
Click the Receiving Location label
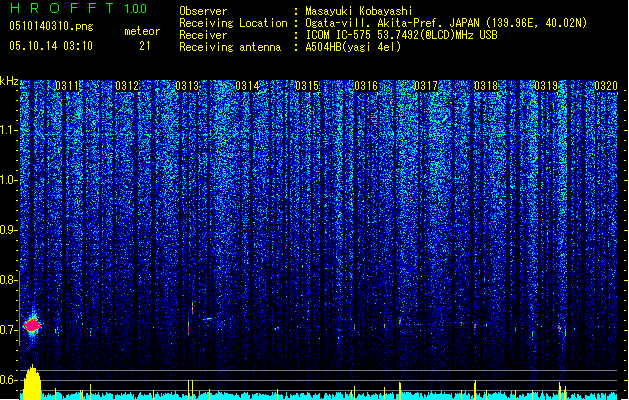tap(233, 23)
